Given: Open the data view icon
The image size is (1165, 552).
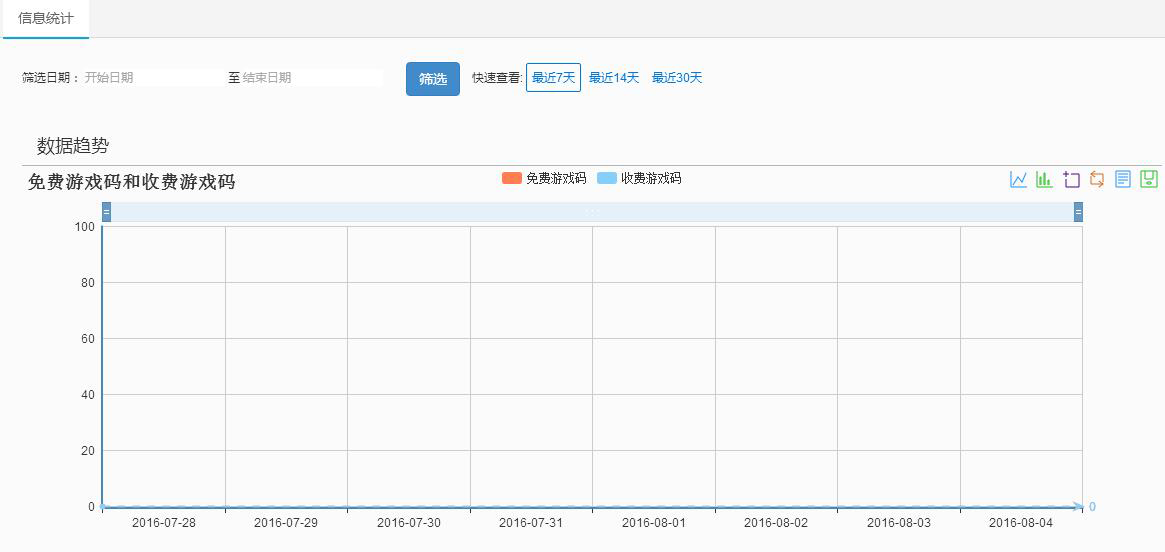Looking at the screenshot, I should pyautogui.click(x=1123, y=180).
